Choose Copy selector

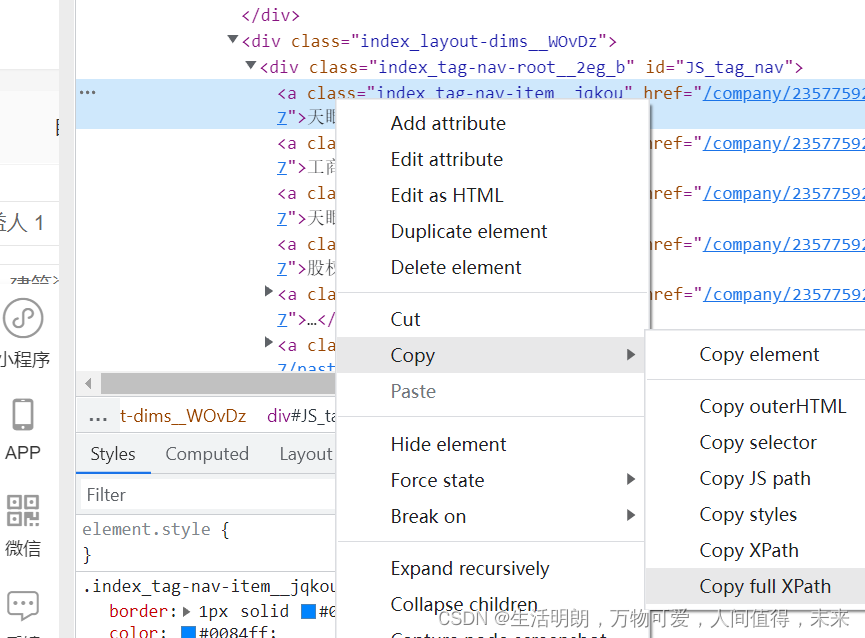758,442
